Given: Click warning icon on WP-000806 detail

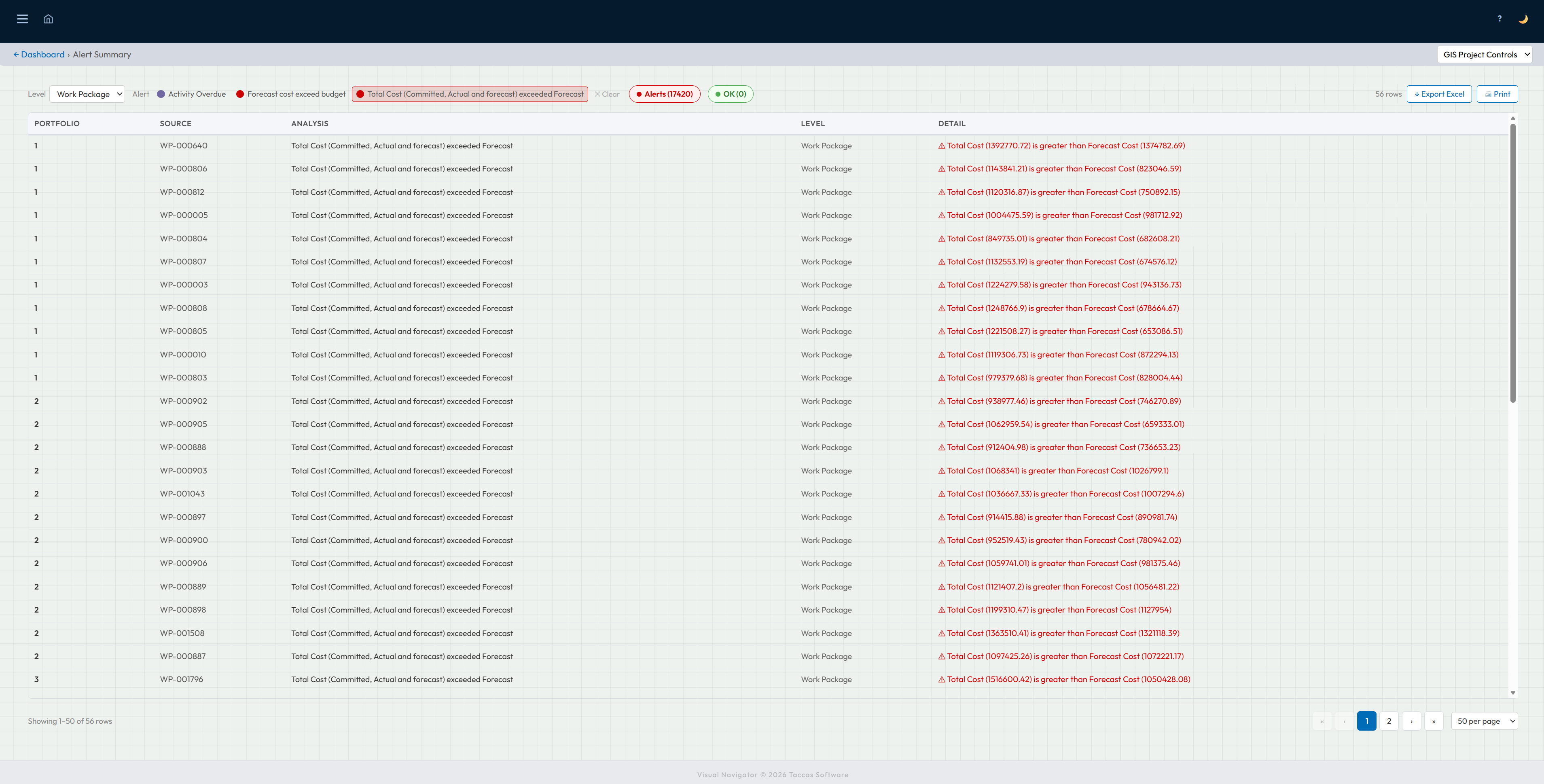Looking at the screenshot, I should coord(942,169).
